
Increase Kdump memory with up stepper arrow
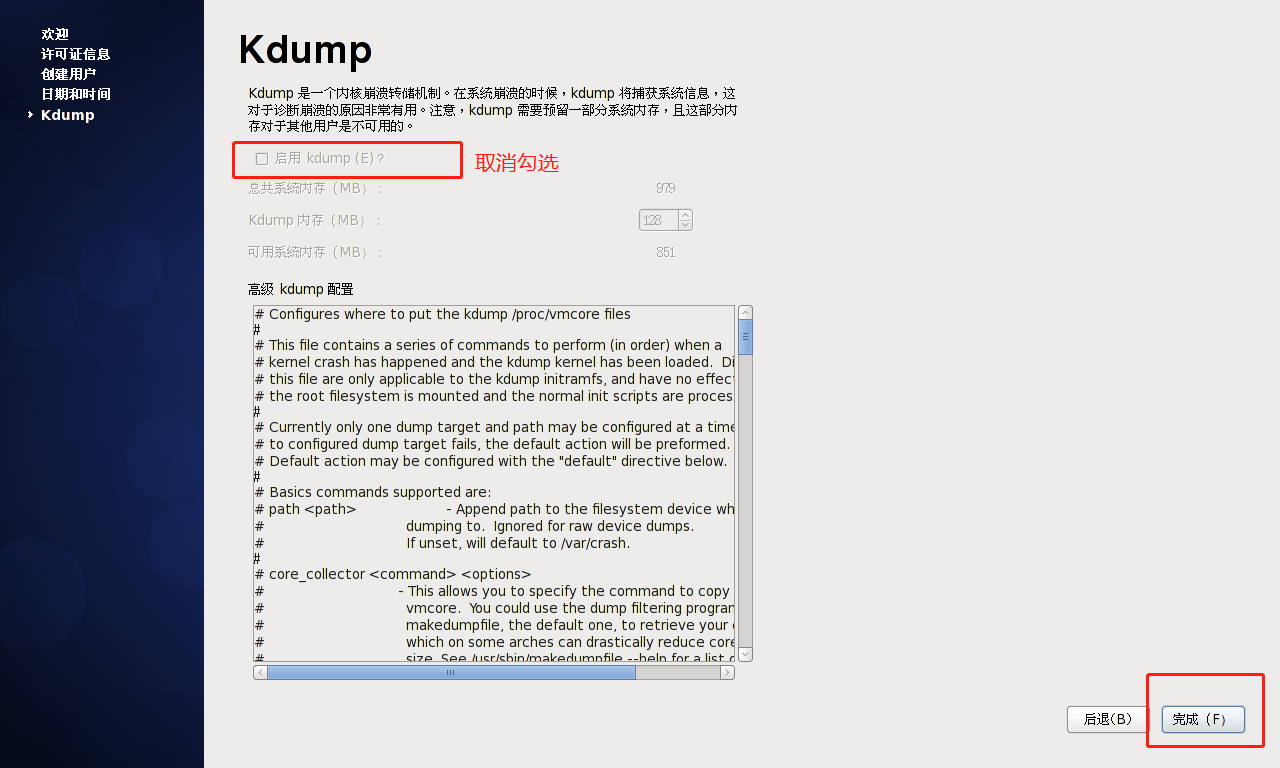tap(685, 214)
